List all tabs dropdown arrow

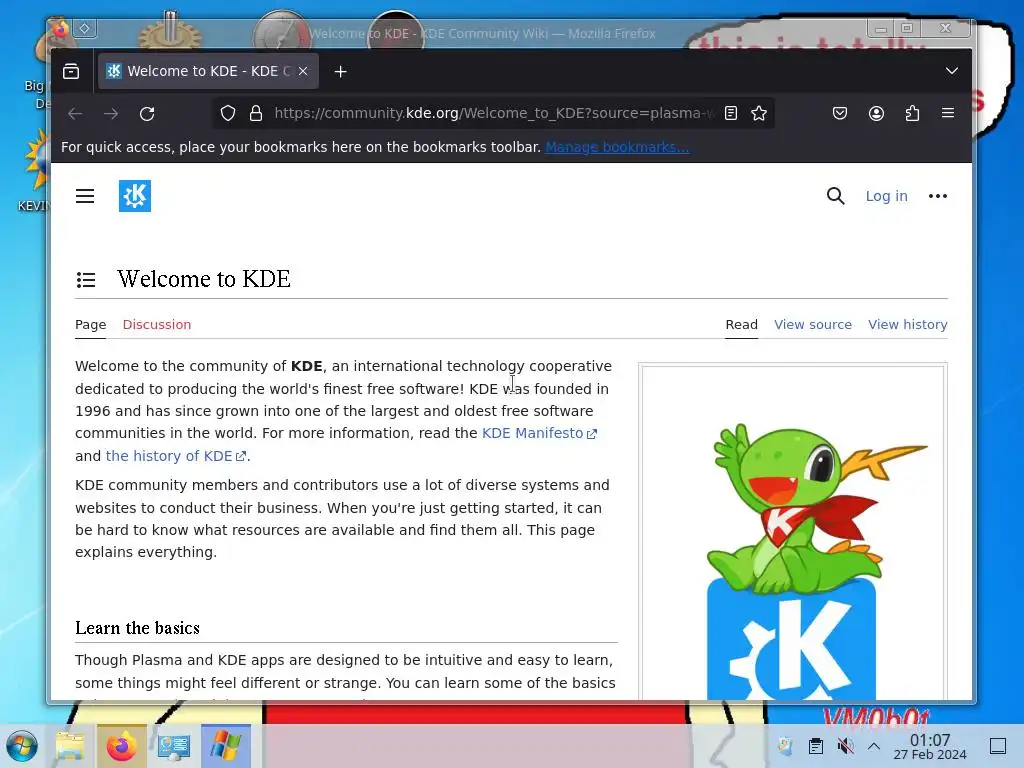(952, 71)
